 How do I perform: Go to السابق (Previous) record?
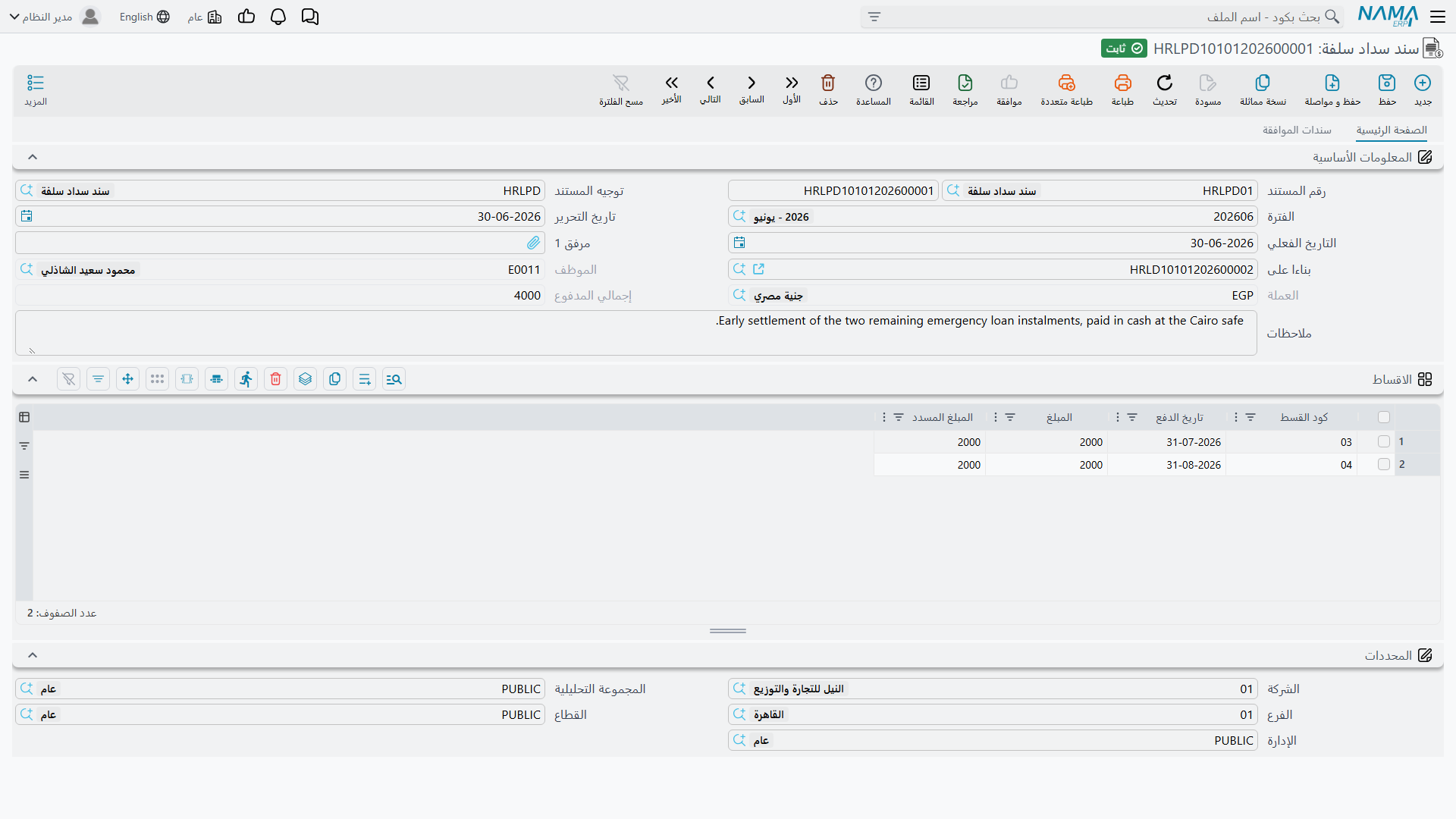tap(752, 83)
